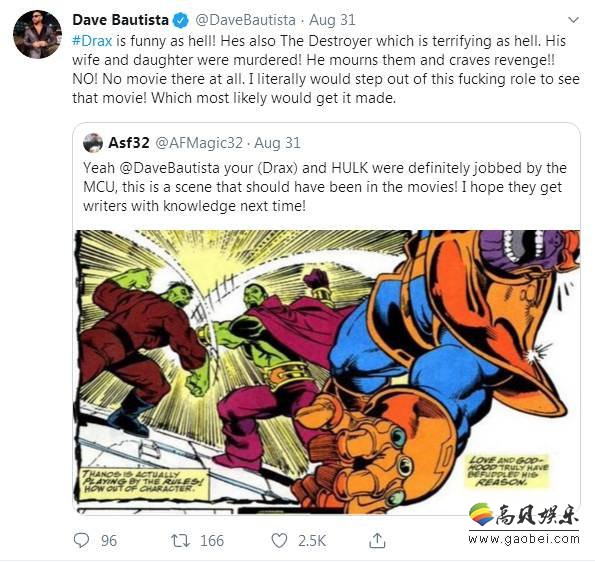Click the blue verified badge
Screen dimensions: 595x562
coord(181,20)
